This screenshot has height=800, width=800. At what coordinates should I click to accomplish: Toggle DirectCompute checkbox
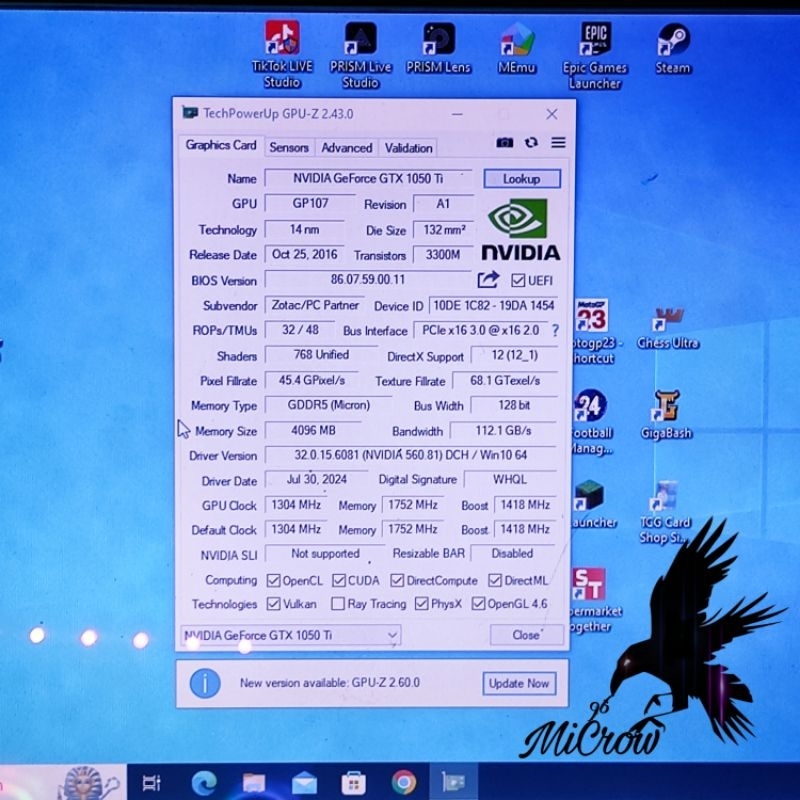(x=397, y=581)
